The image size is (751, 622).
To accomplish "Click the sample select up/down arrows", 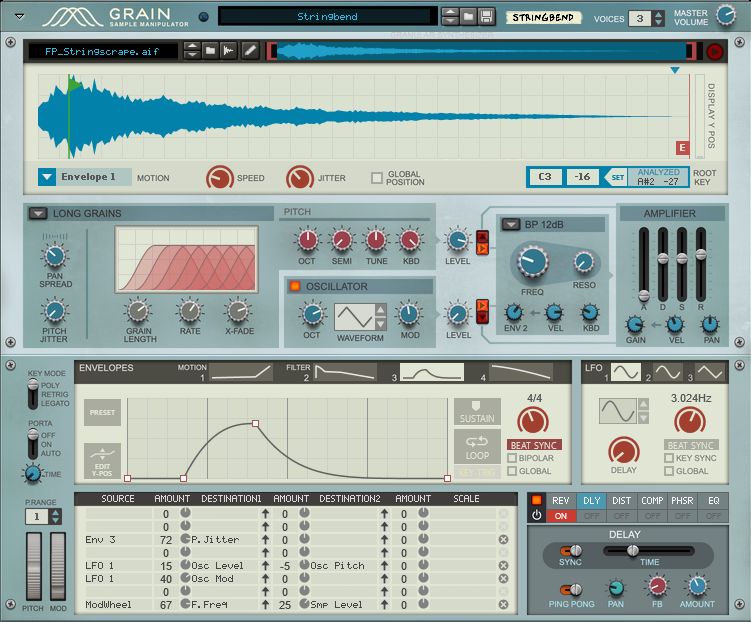I will point(192,51).
